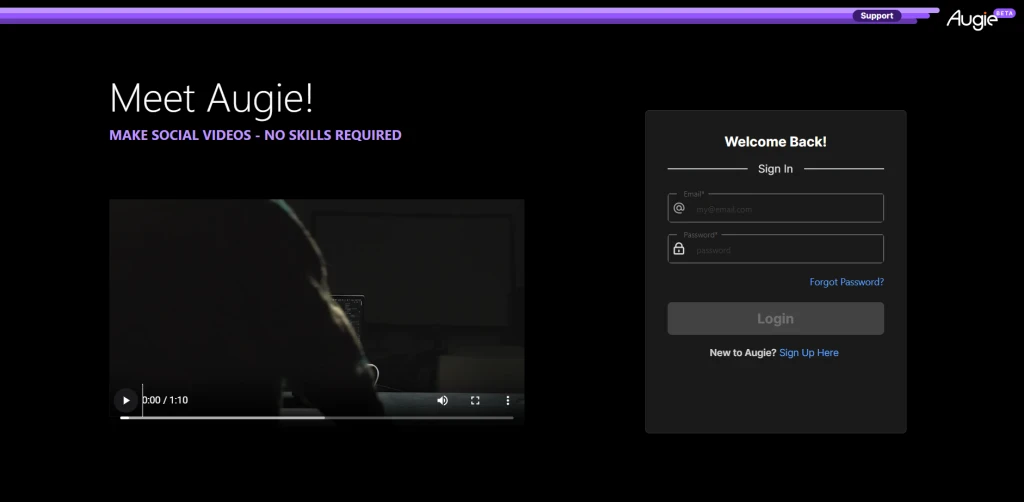Seek along the video progress bar
The height and width of the screenshot is (502, 1024).
click(x=317, y=418)
